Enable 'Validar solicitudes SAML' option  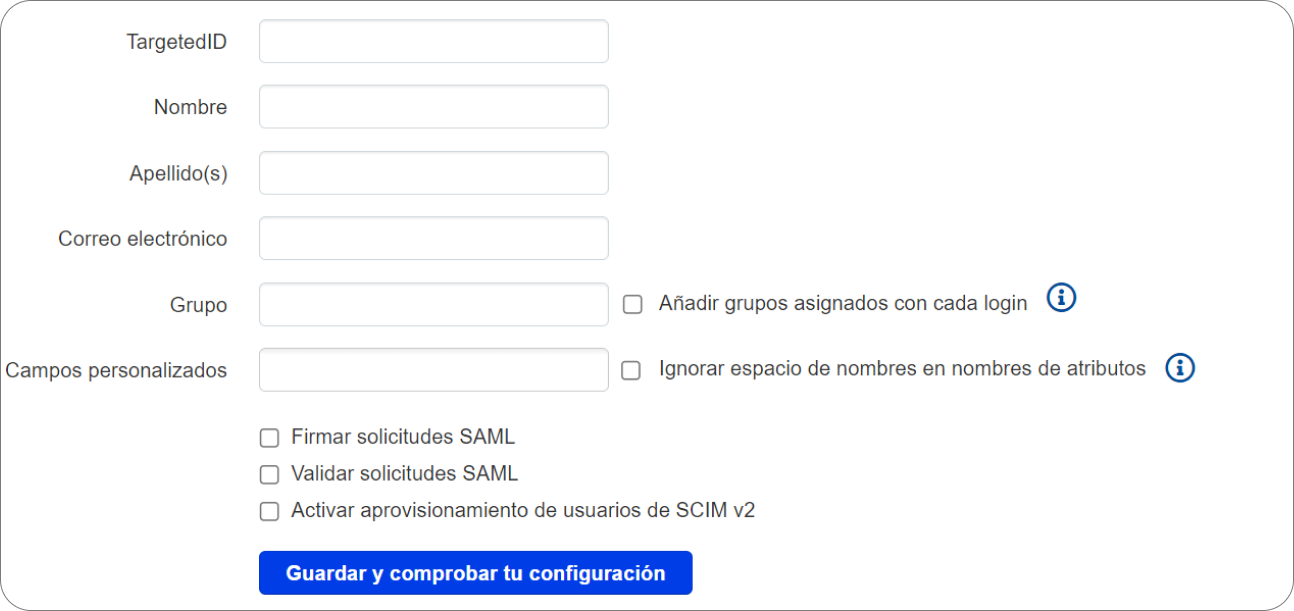tap(269, 475)
